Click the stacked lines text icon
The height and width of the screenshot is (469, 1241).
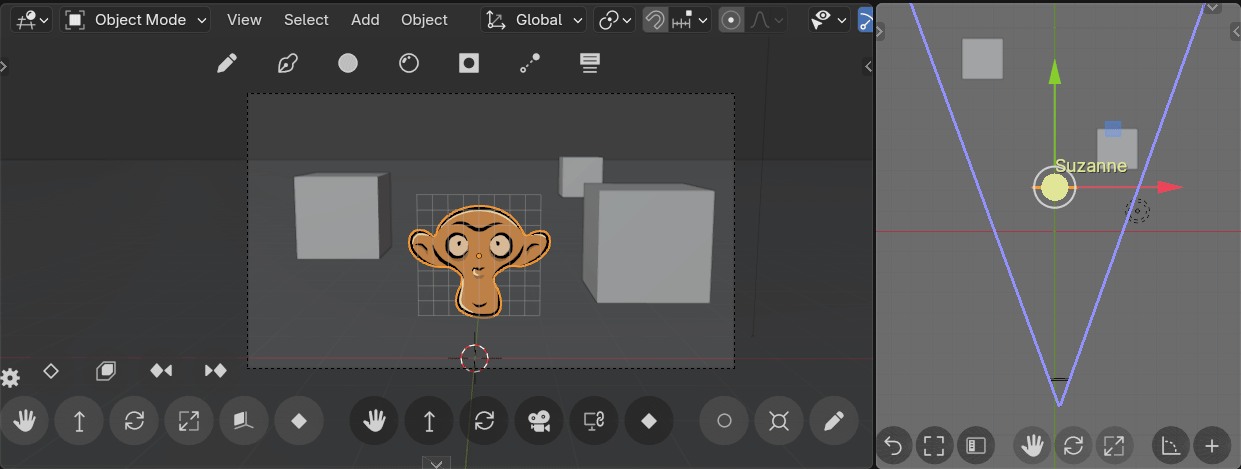pos(590,64)
